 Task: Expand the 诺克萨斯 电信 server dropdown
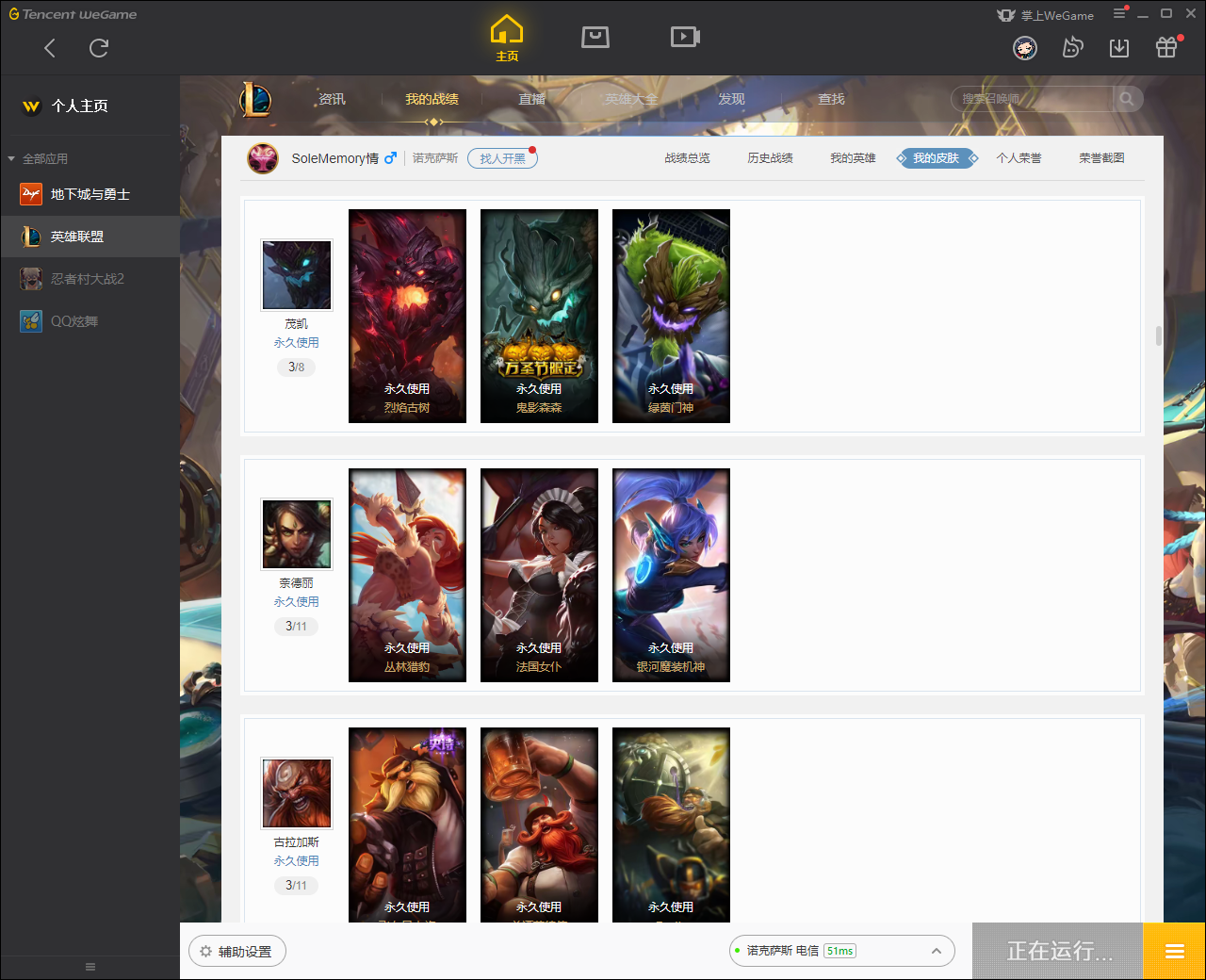(841, 951)
